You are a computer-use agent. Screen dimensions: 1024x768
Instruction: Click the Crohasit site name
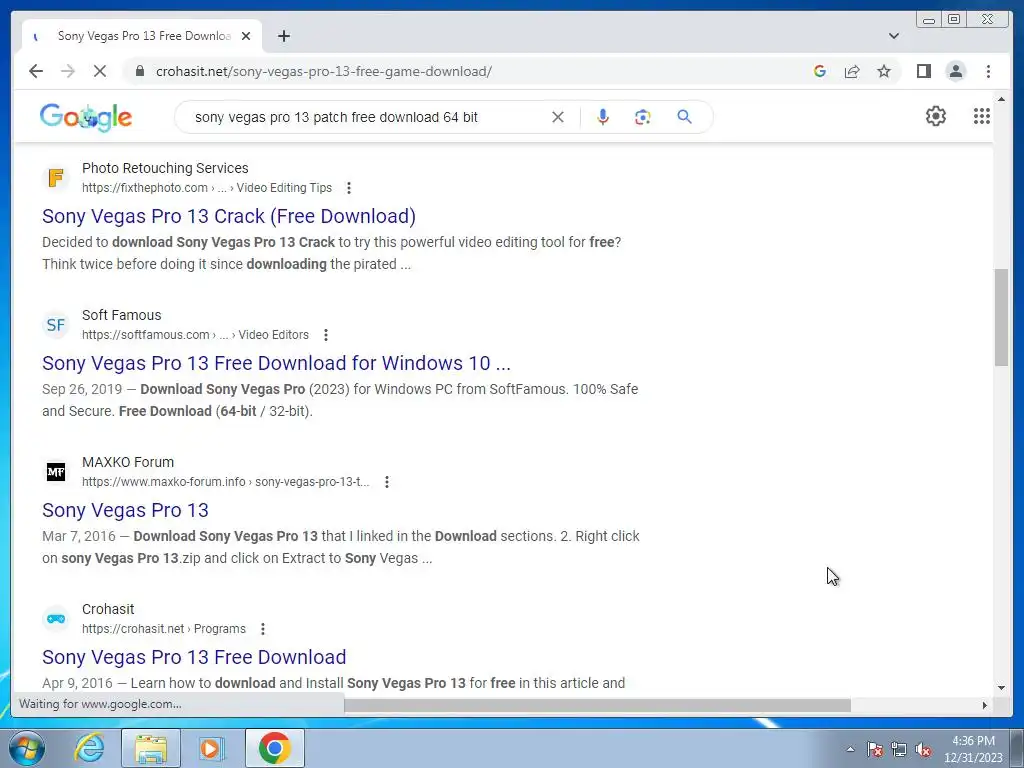(x=108, y=609)
